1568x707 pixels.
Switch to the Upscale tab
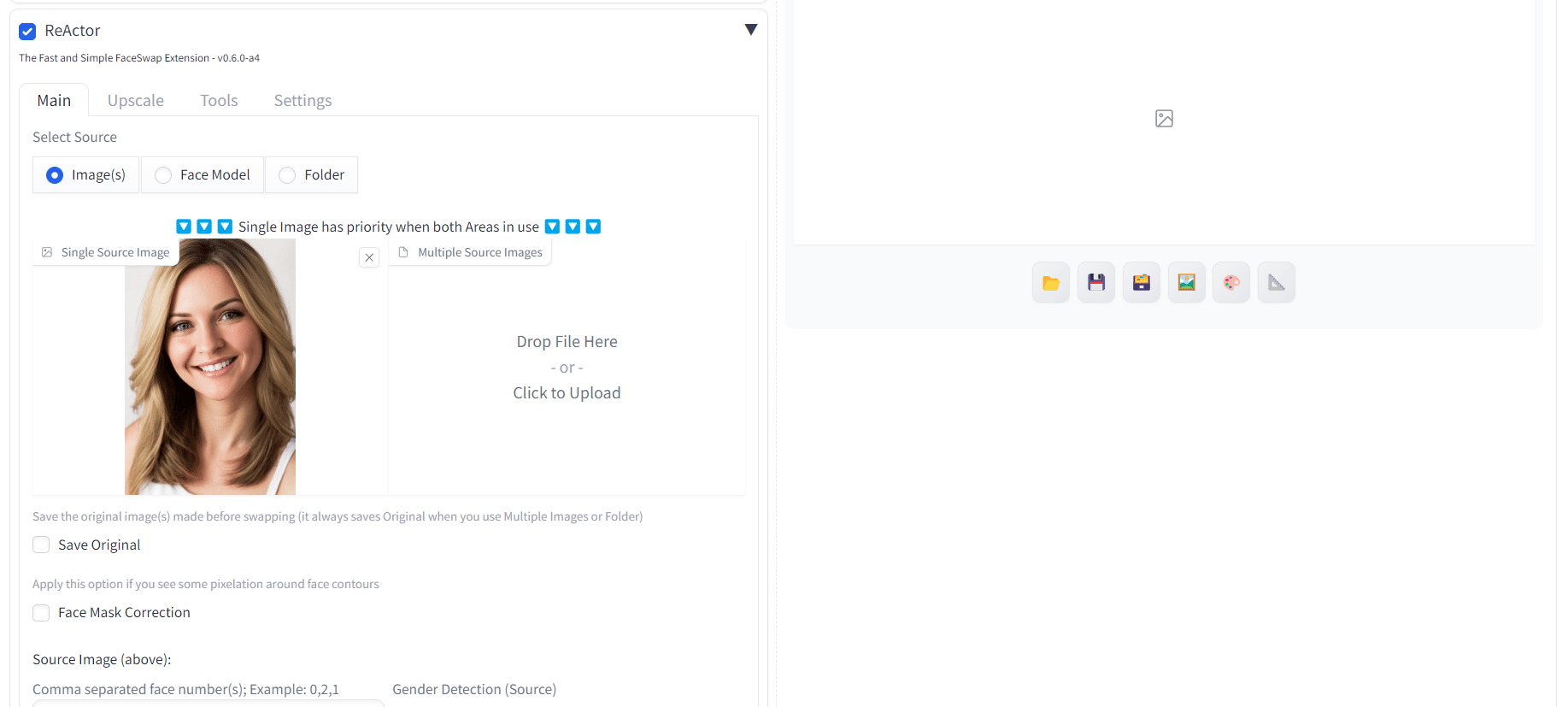point(135,101)
